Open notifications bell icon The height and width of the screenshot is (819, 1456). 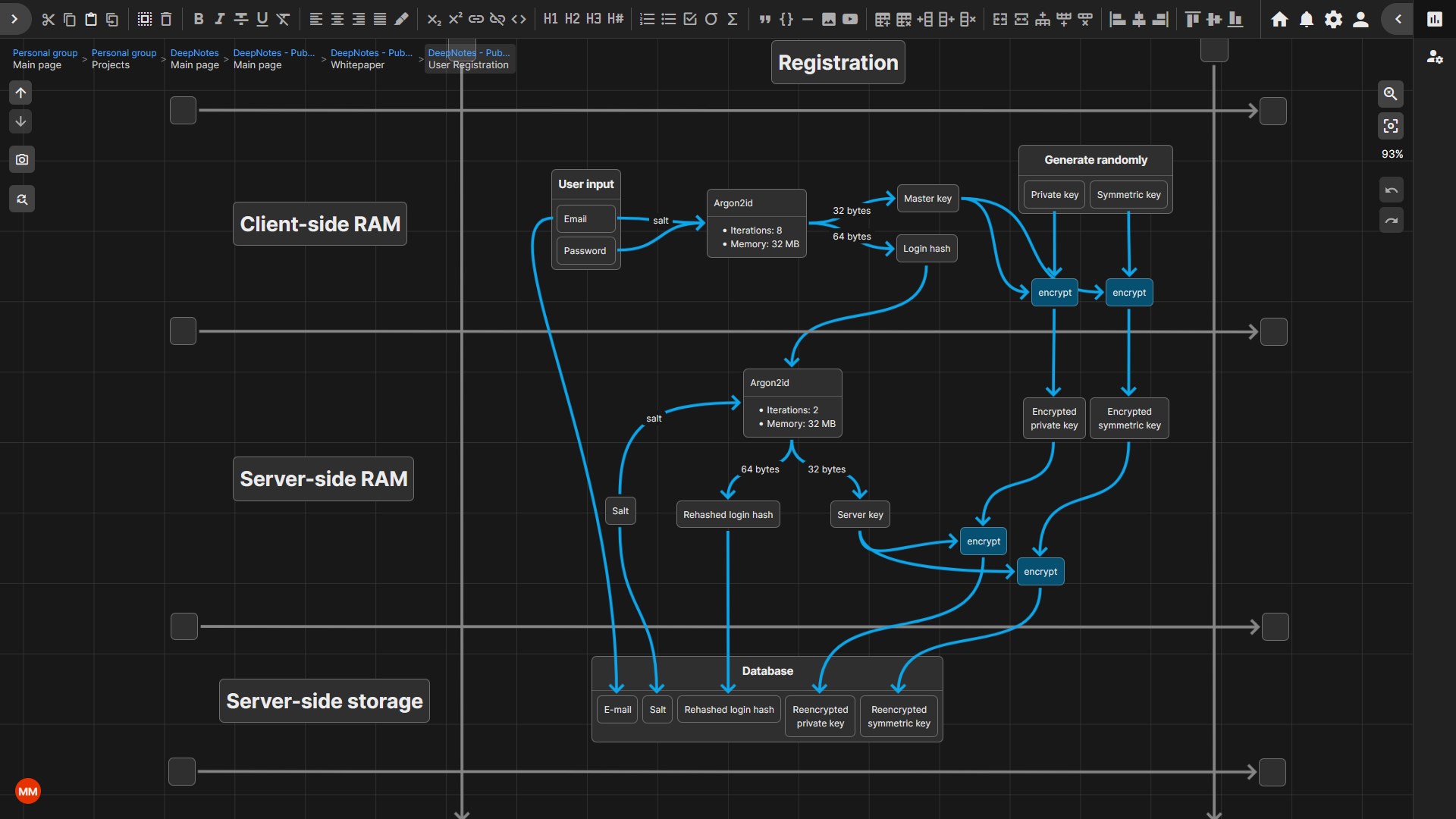1306,19
